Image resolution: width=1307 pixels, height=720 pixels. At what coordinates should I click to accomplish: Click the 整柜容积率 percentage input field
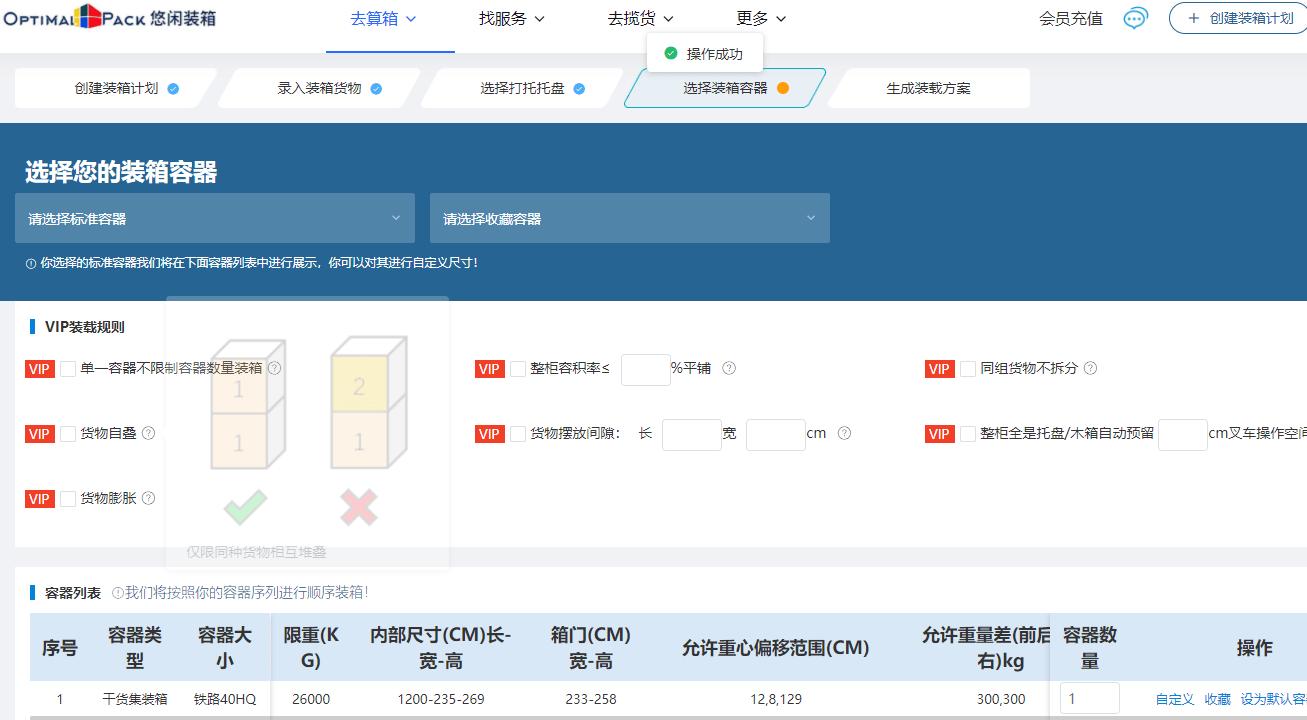point(645,369)
